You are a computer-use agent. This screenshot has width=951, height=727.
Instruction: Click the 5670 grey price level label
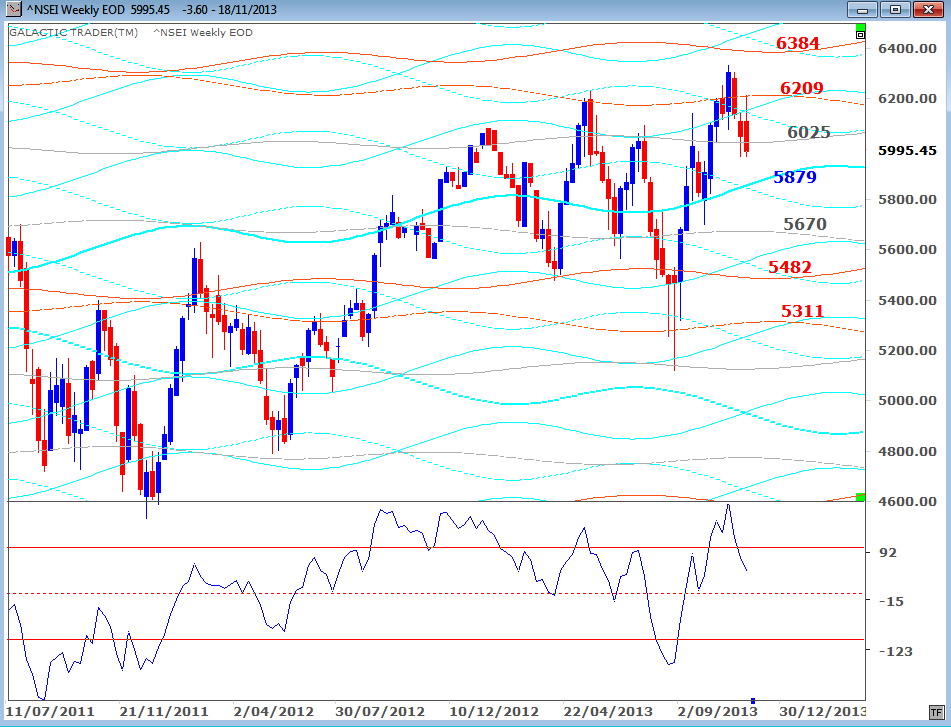coord(805,224)
